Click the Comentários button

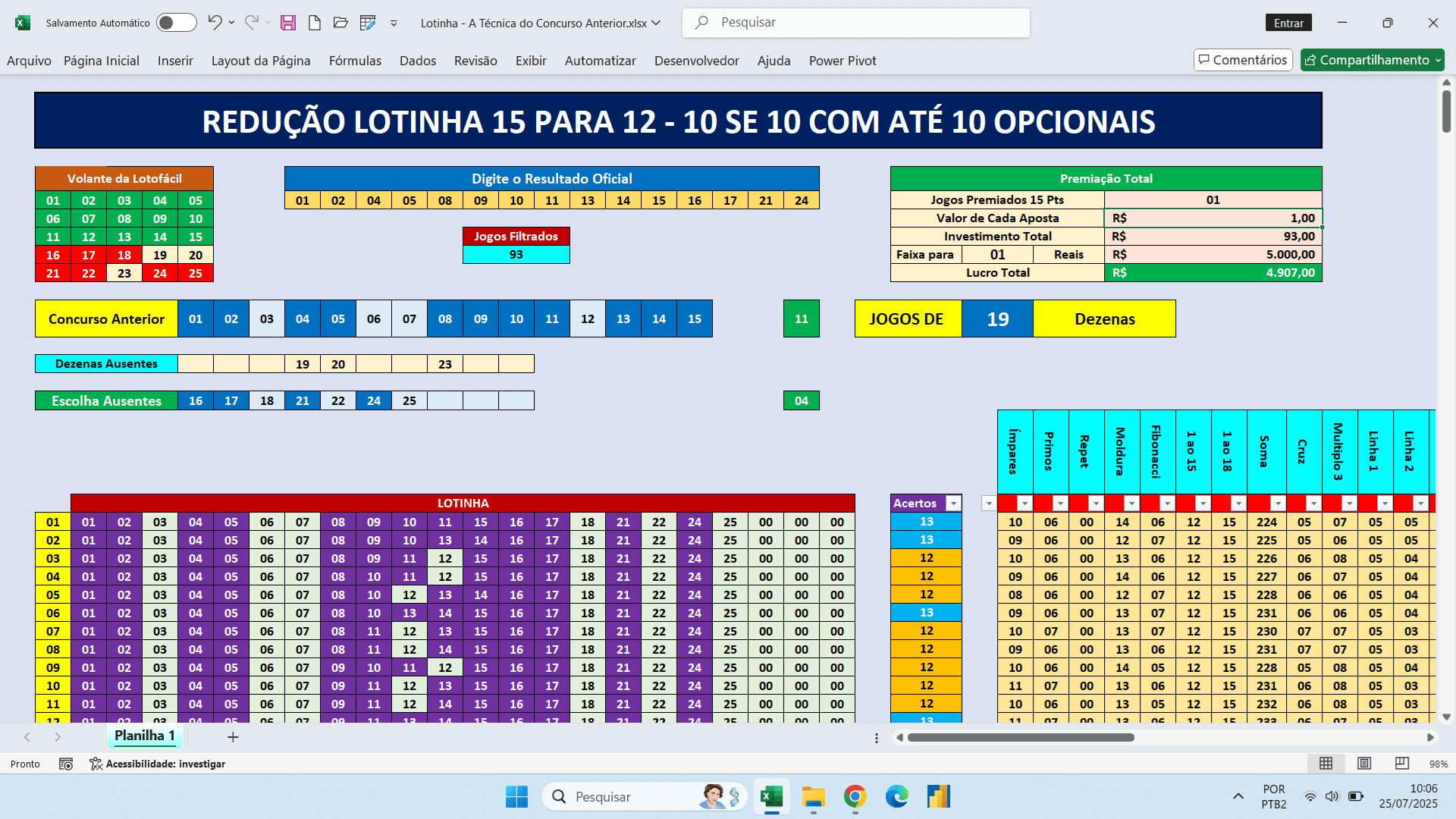pyautogui.click(x=1243, y=60)
